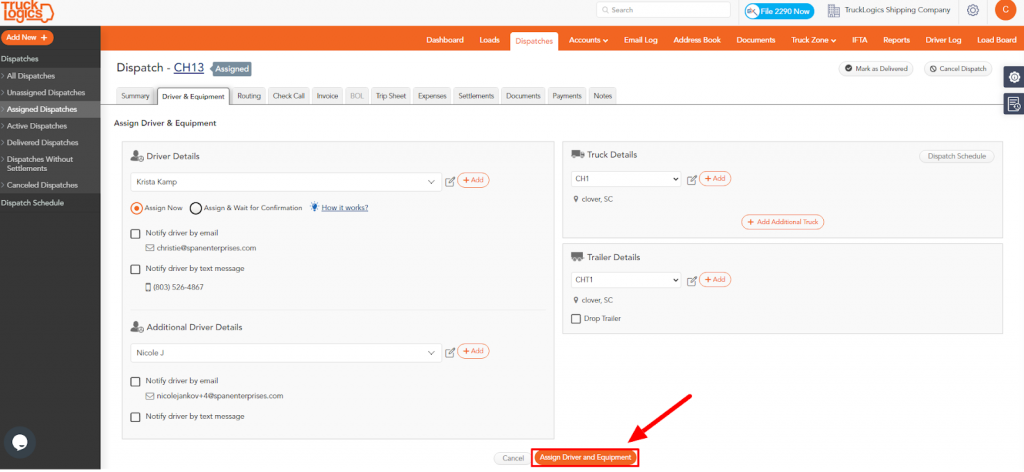Image resolution: width=1024 pixels, height=472 pixels.
Task: Open the Settlements tab
Action: pyautogui.click(x=476, y=96)
